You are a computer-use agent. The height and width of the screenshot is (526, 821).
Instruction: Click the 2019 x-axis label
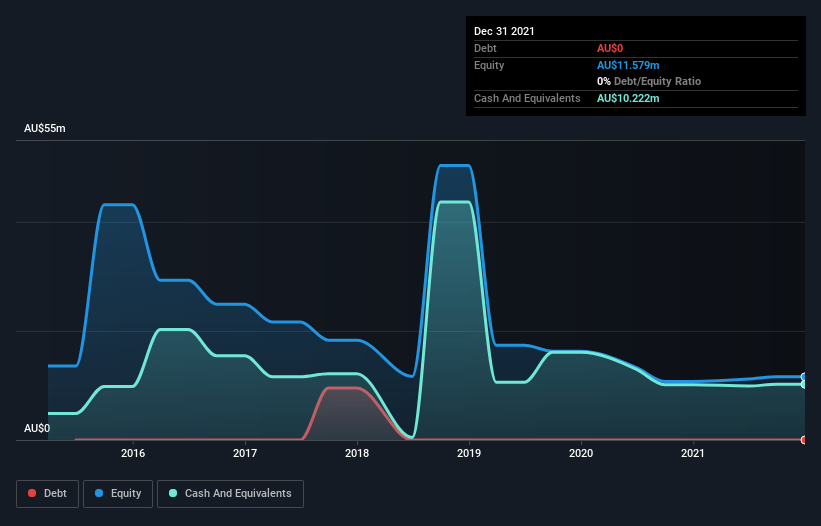click(469, 453)
